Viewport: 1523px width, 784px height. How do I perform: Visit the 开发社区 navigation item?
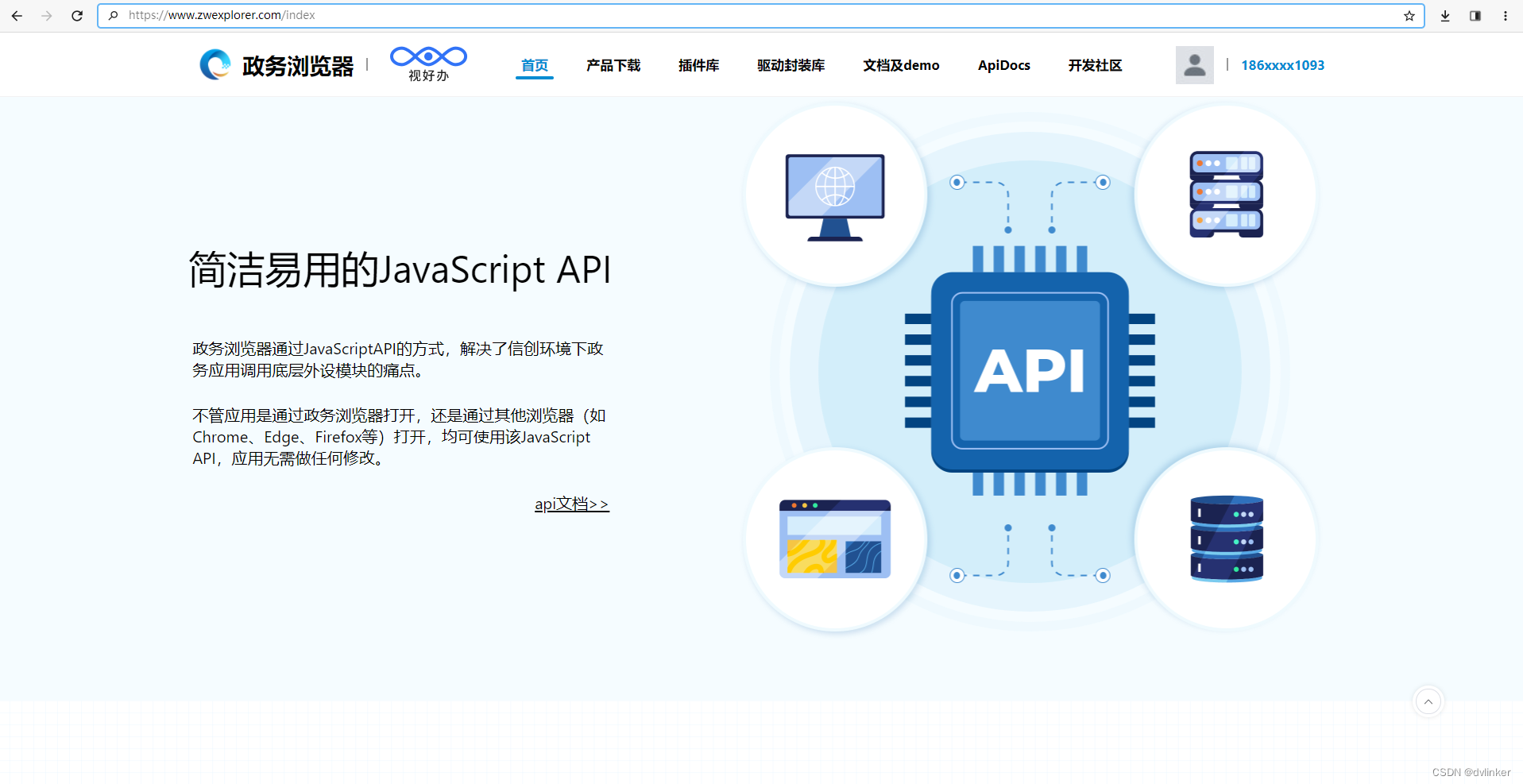[1096, 65]
